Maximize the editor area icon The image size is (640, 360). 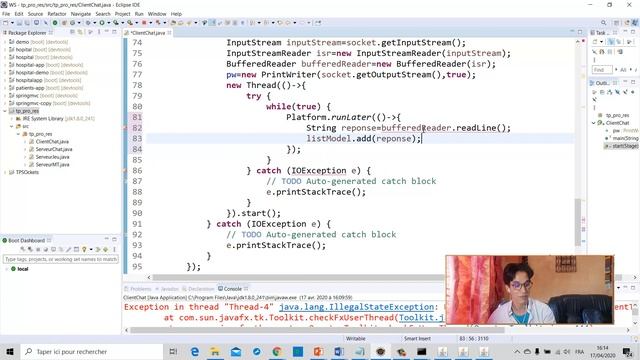(580, 32)
